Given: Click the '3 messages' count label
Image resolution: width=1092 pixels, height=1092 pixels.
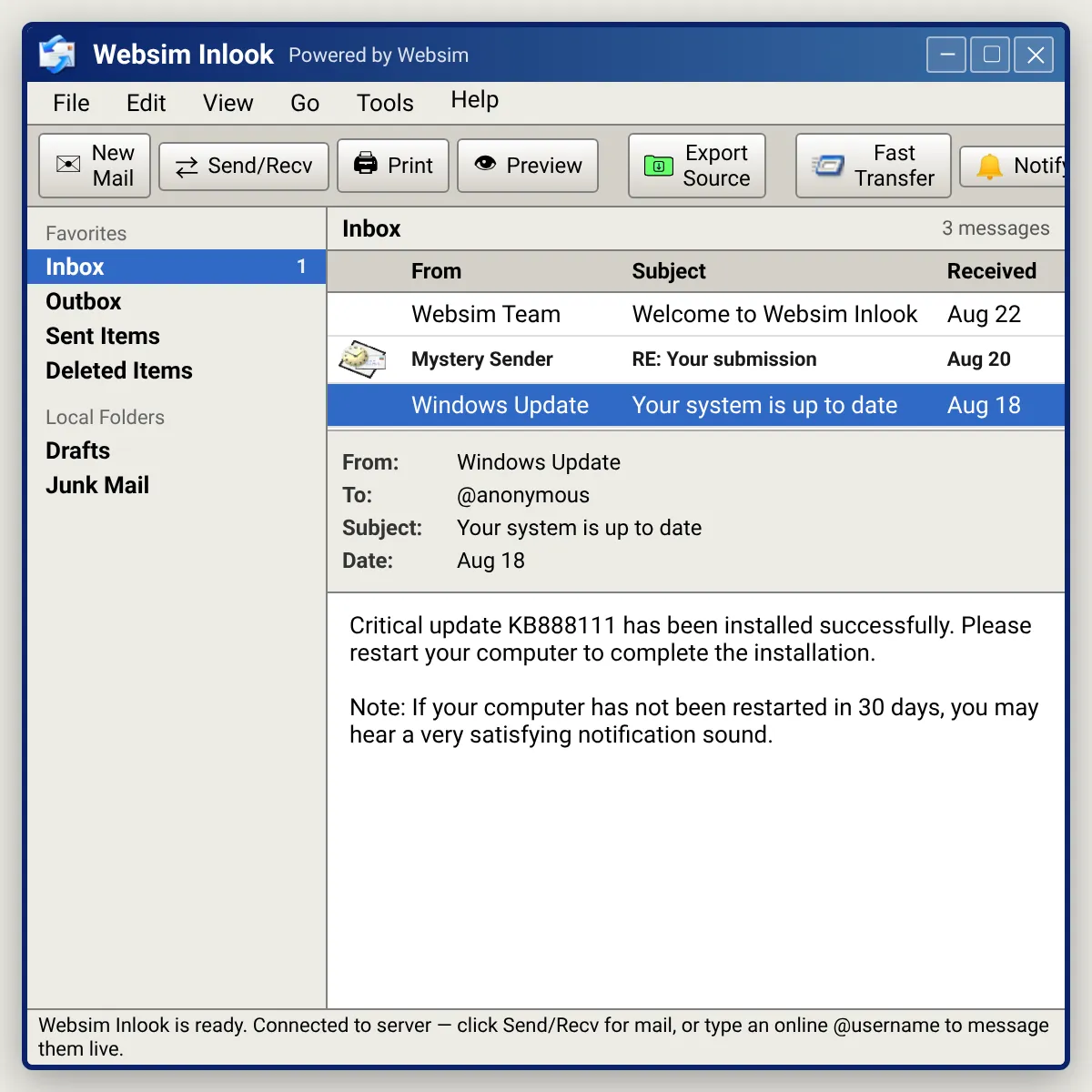Looking at the screenshot, I should (996, 228).
